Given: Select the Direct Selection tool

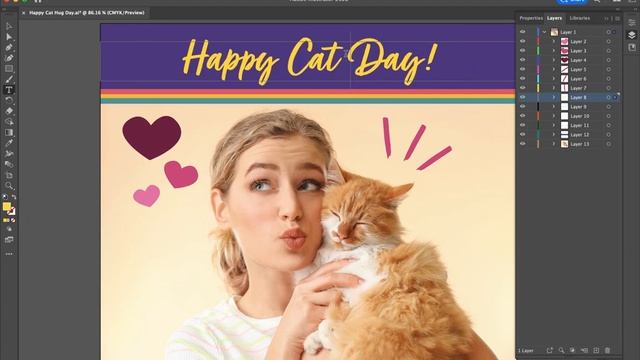Looking at the screenshot, I should click(9, 37).
